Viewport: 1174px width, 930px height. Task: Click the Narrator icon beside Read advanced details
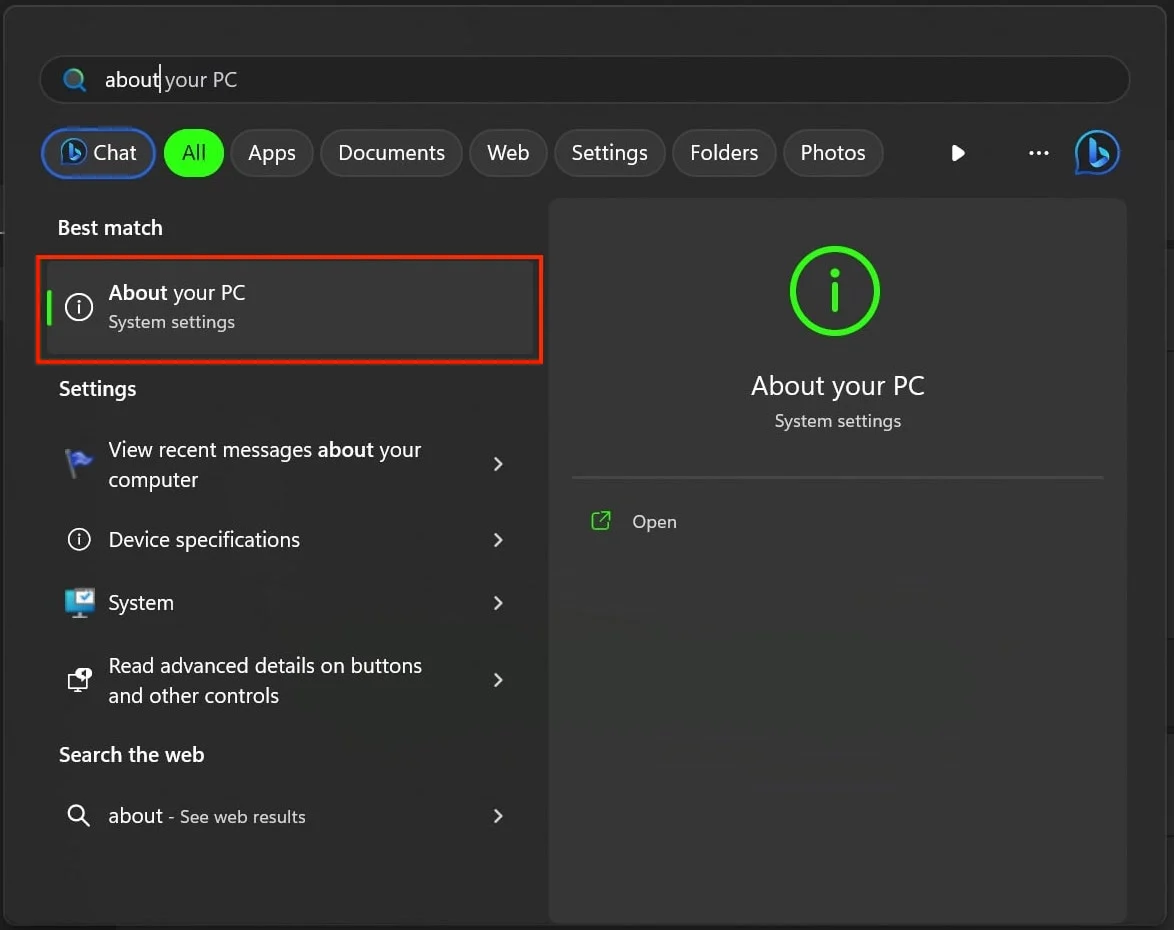[79, 680]
